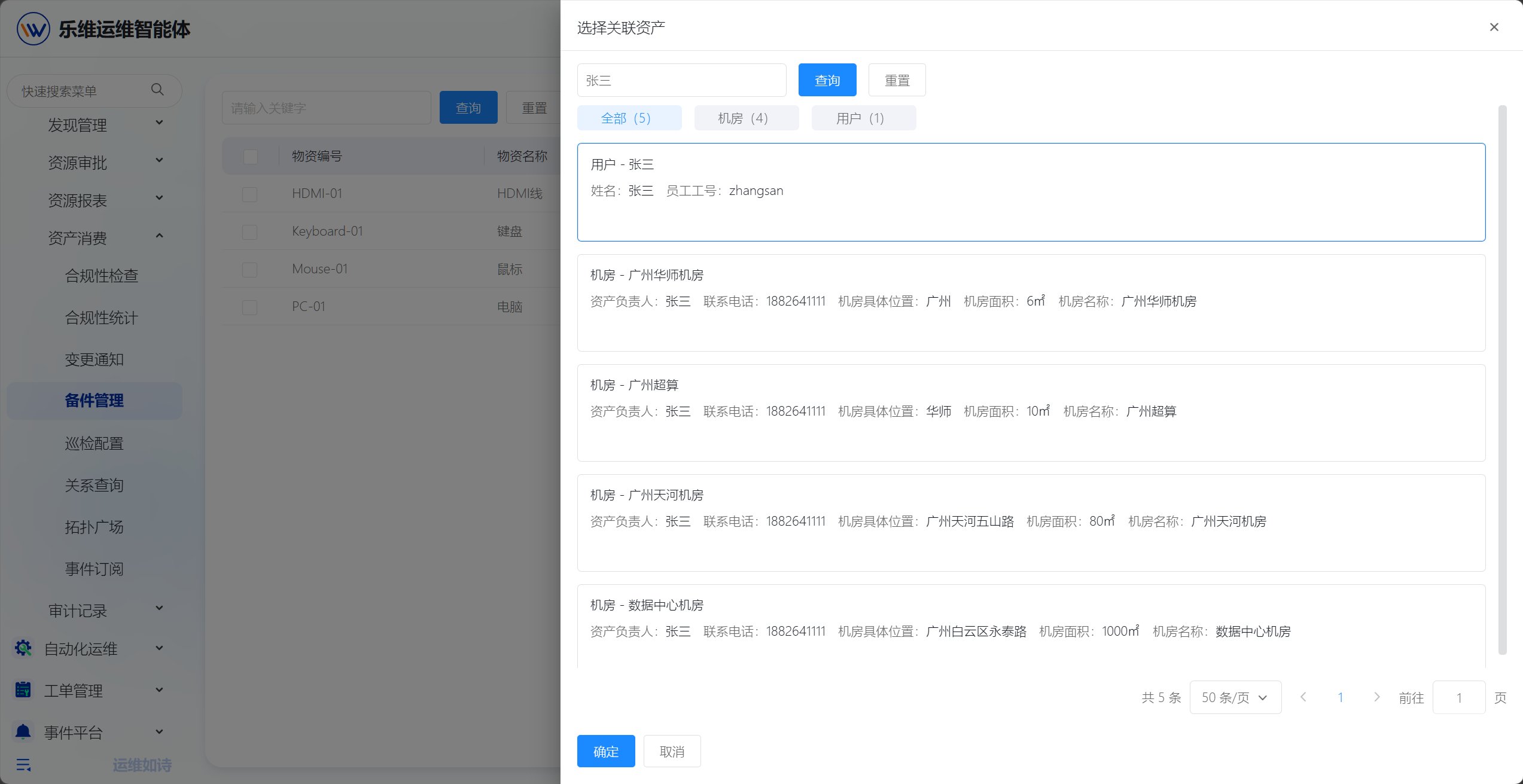Close the 选择关联资产 drawer

1494,27
